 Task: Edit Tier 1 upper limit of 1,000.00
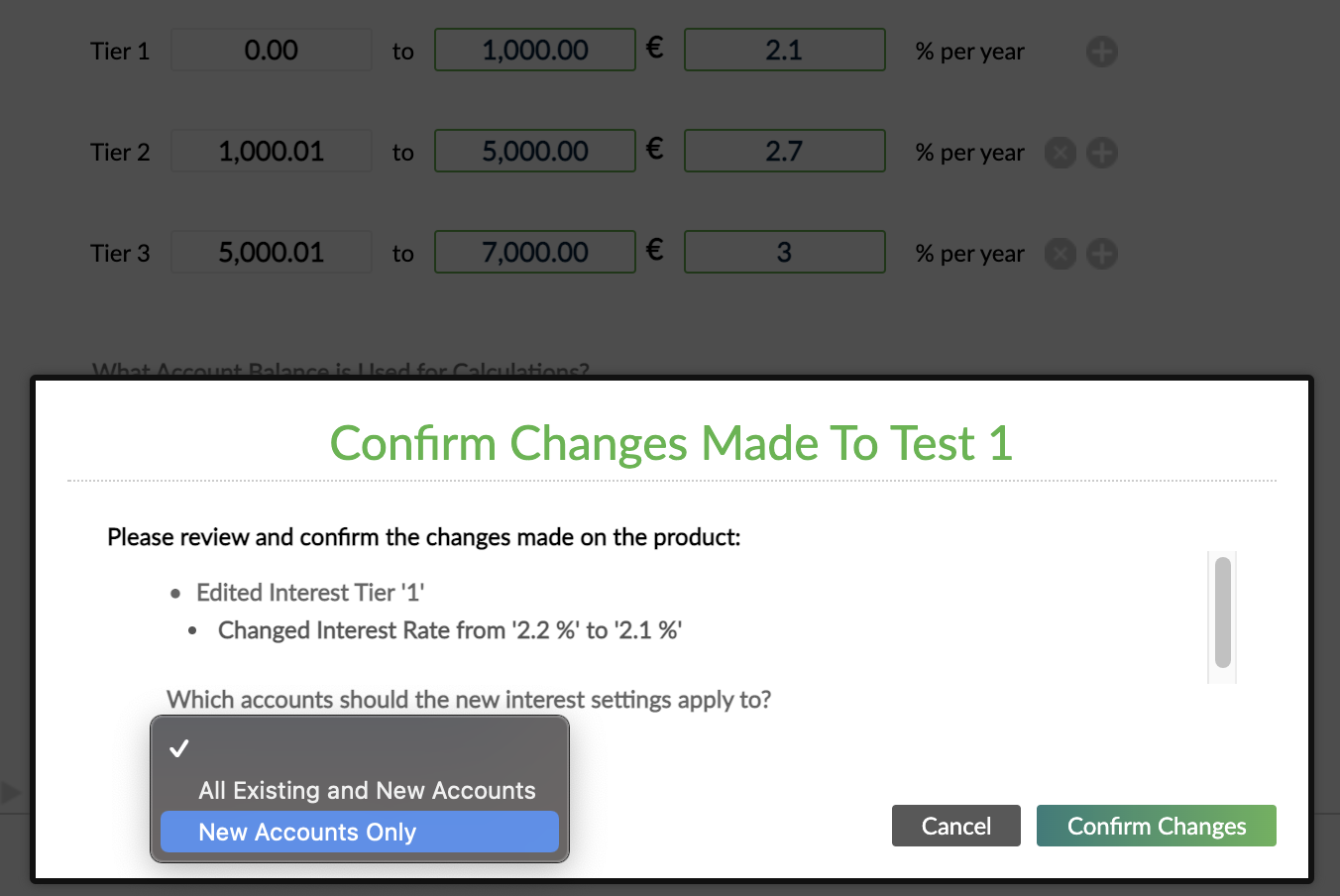tap(534, 50)
